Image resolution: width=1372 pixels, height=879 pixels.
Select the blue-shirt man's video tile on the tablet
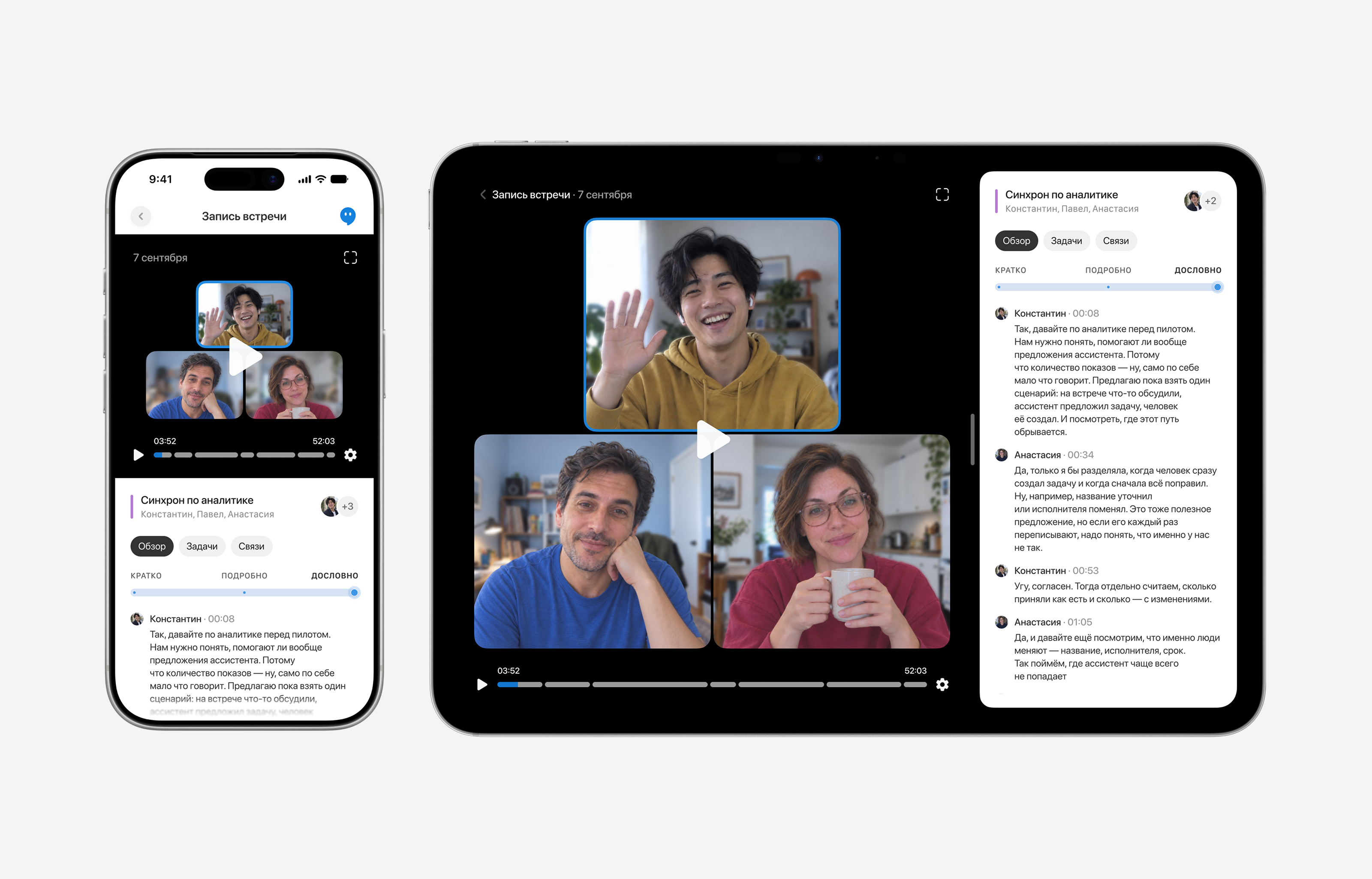pyautogui.click(x=592, y=541)
